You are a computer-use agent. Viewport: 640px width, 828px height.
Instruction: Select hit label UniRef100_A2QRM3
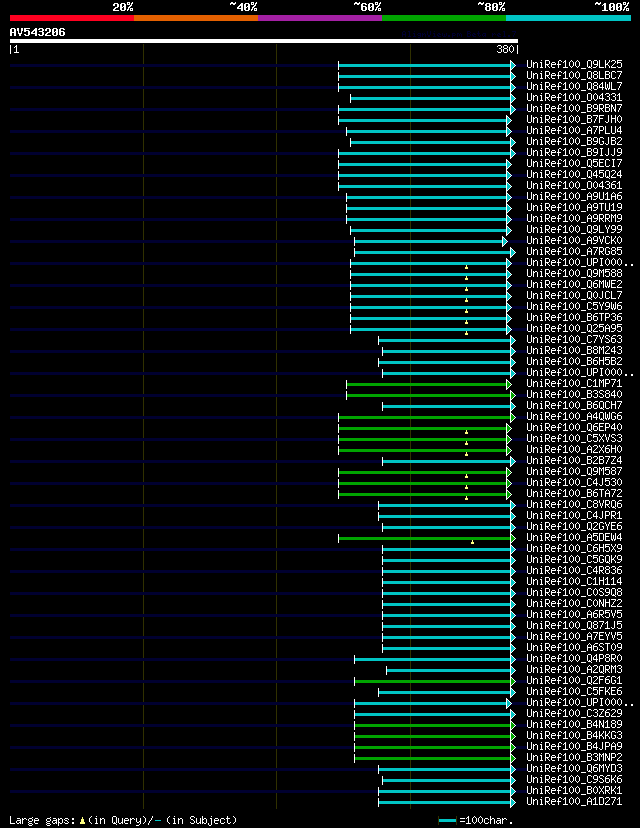(574, 670)
